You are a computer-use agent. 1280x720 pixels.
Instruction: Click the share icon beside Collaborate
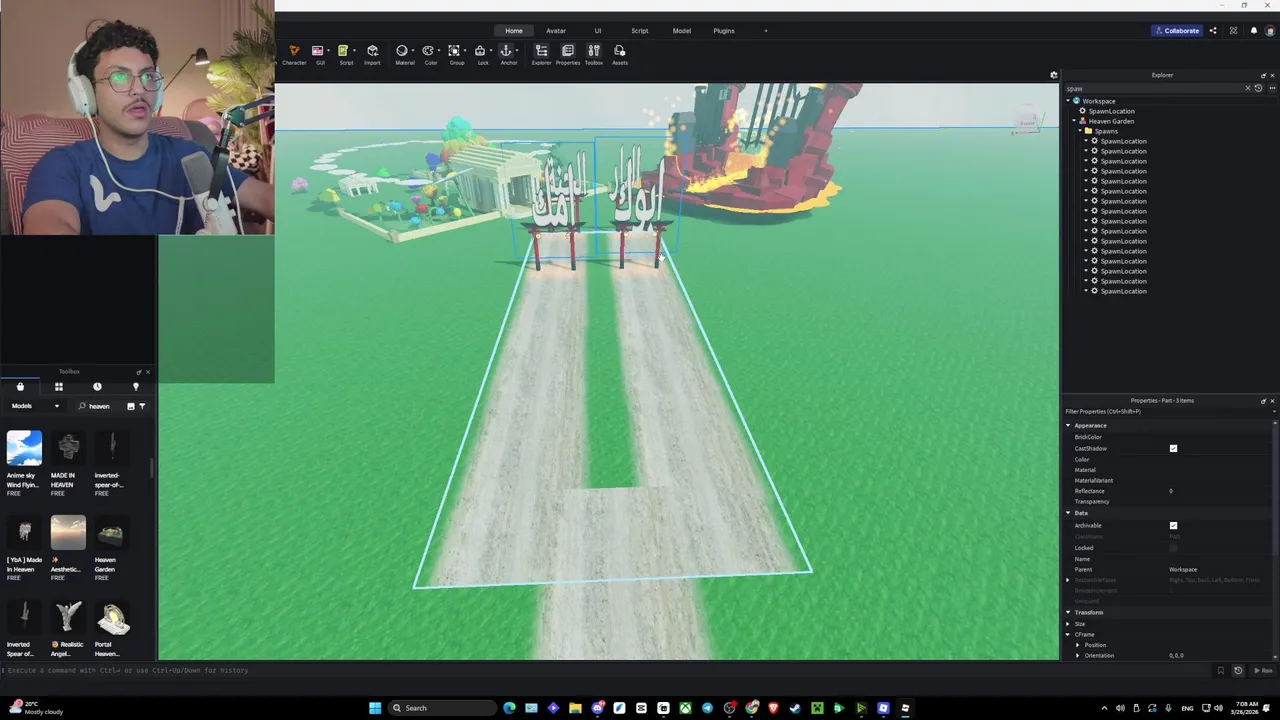(1213, 31)
